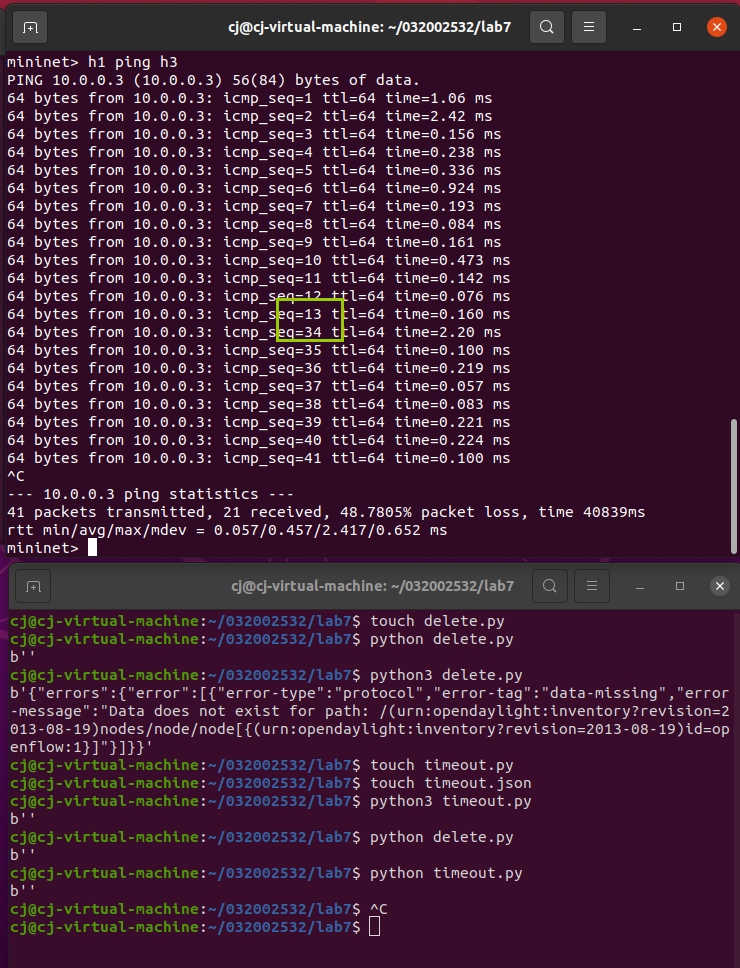Click the icmp_seq=41 time=0.100 ms line

[x=259, y=458]
